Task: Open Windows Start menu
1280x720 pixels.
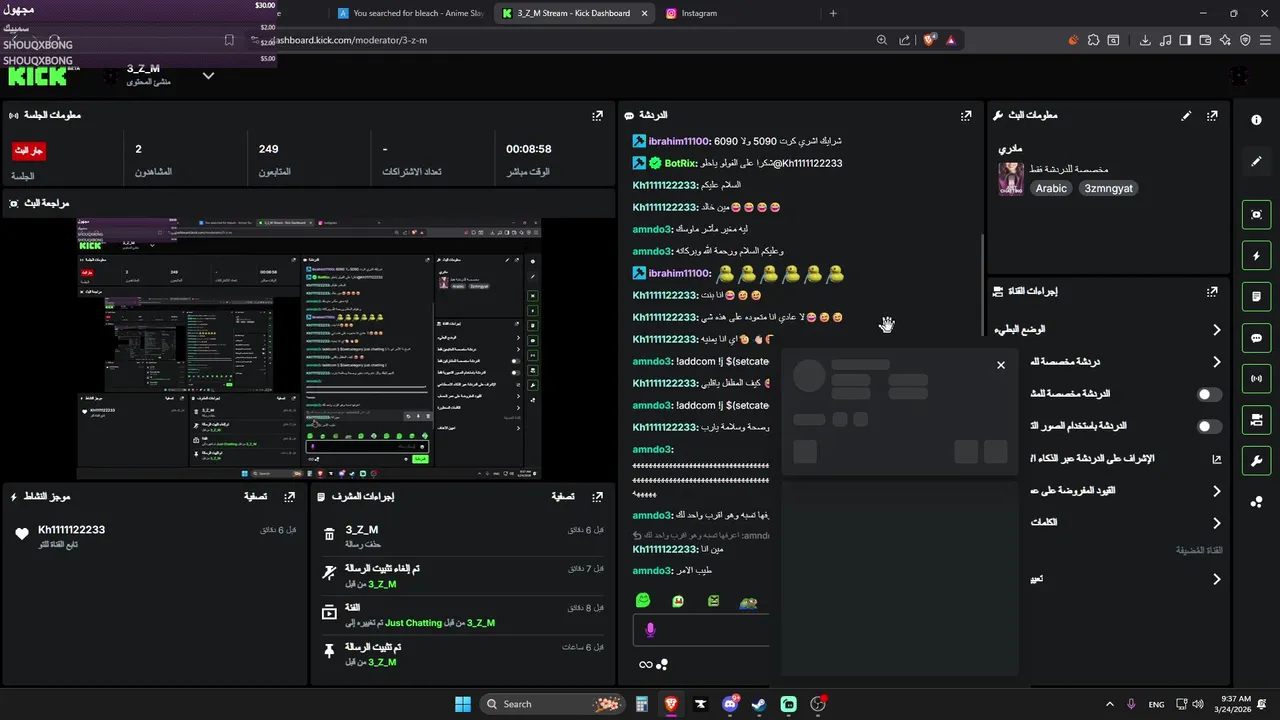Action: coord(463,704)
